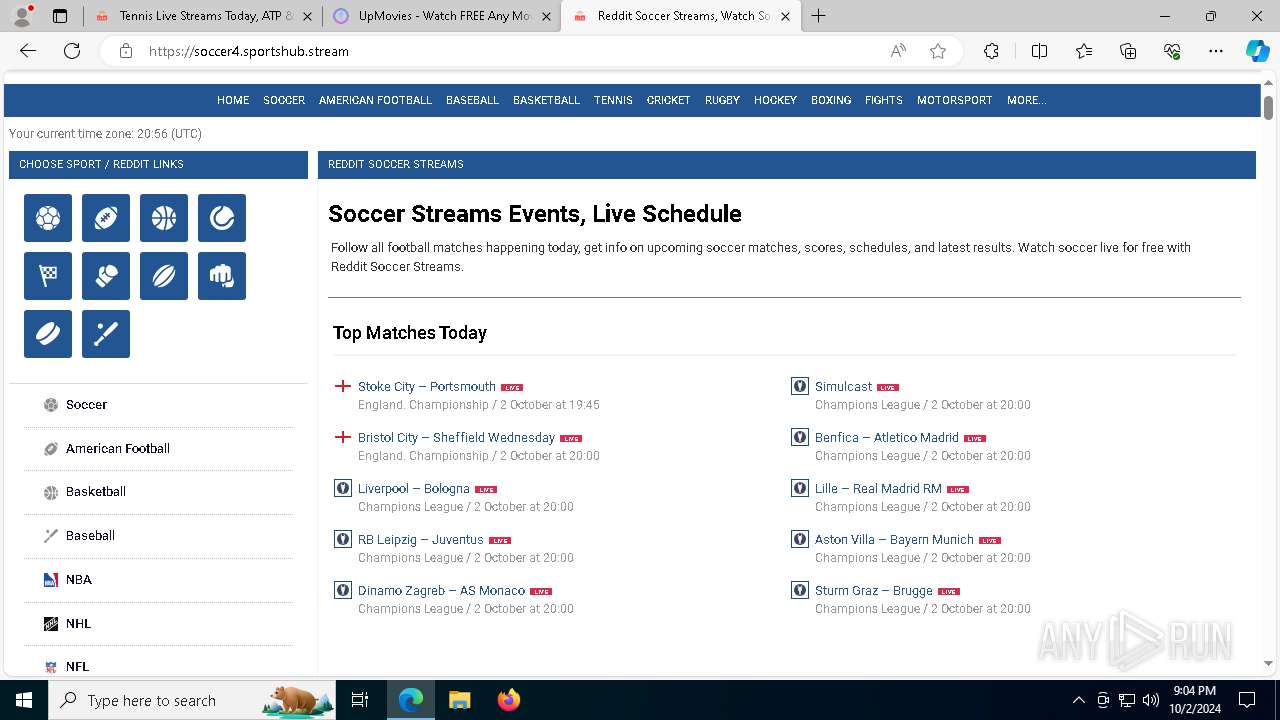Open the Simulcast Champions League stream

tap(843, 387)
